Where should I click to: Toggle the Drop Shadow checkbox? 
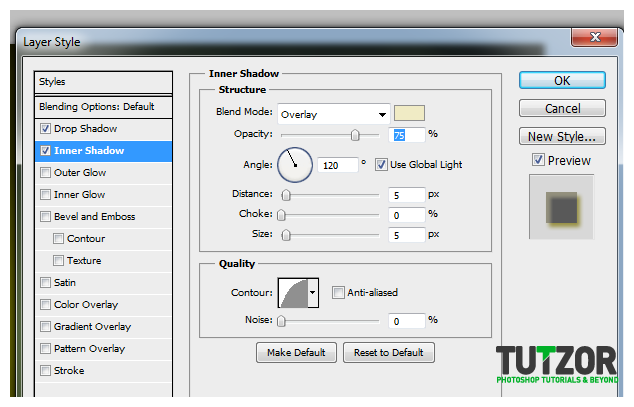[46, 129]
